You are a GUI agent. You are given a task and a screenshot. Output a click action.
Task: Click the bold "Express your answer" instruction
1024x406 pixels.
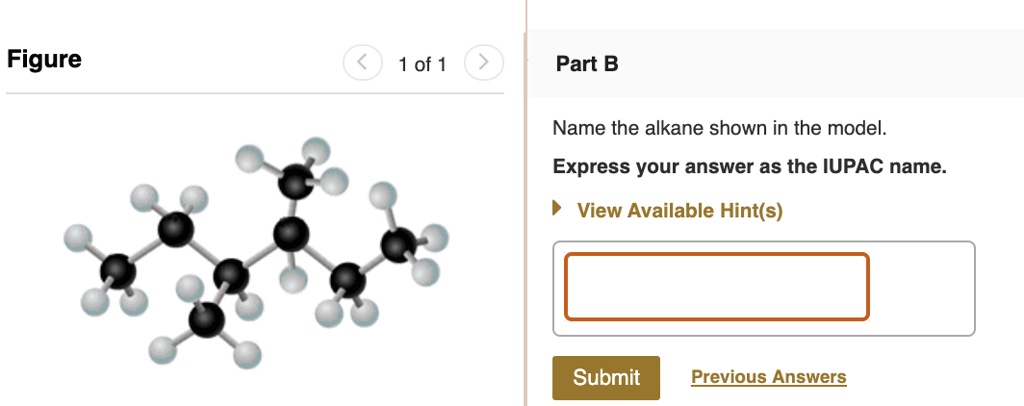point(748,166)
